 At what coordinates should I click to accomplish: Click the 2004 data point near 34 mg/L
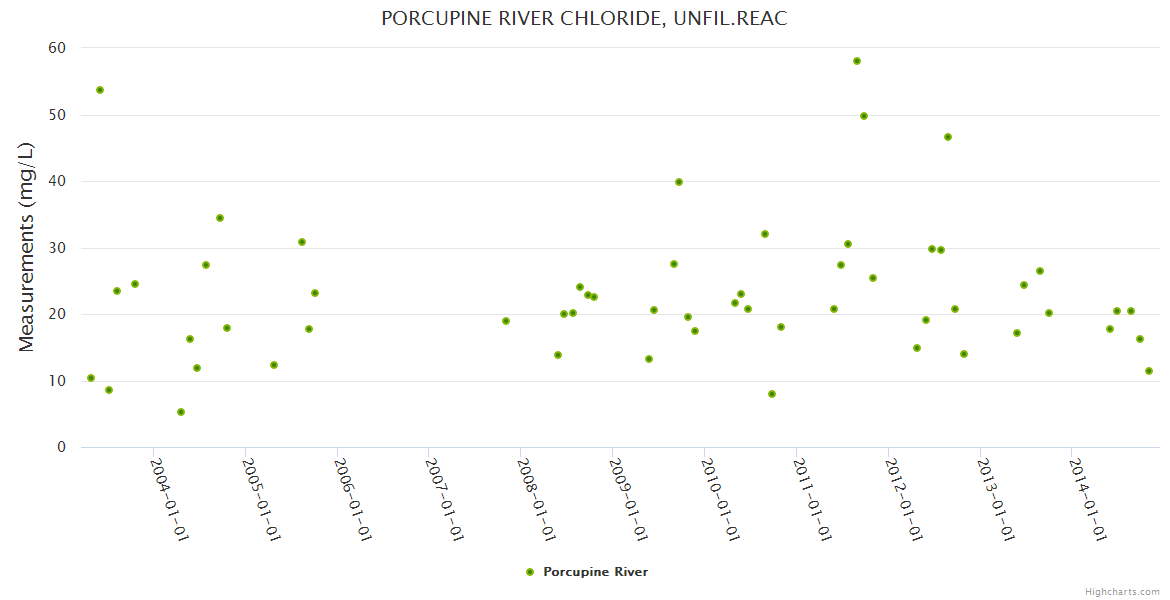point(220,218)
